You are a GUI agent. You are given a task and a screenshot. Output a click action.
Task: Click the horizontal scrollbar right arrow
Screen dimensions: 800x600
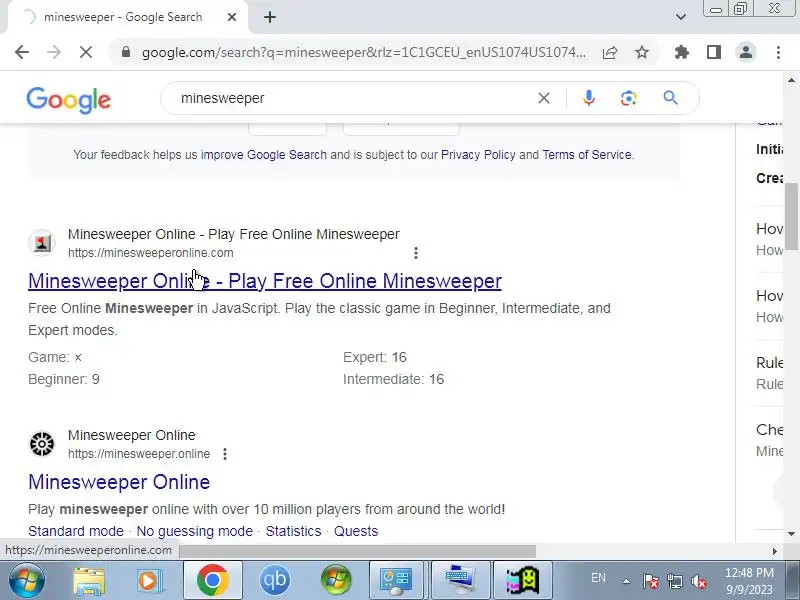coord(775,551)
